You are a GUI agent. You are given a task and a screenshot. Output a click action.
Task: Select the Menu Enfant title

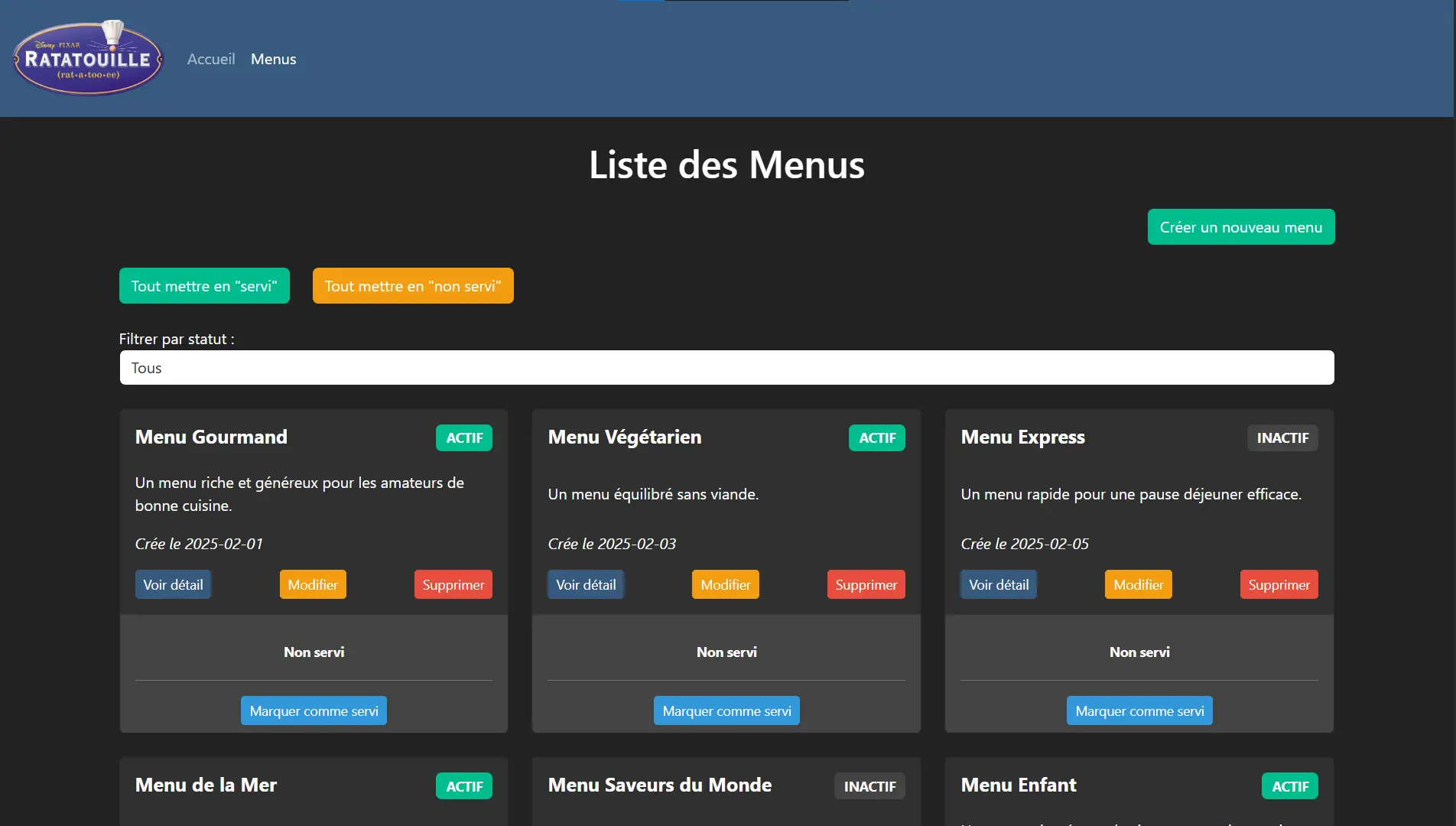pyautogui.click(x=1019, y=785)
